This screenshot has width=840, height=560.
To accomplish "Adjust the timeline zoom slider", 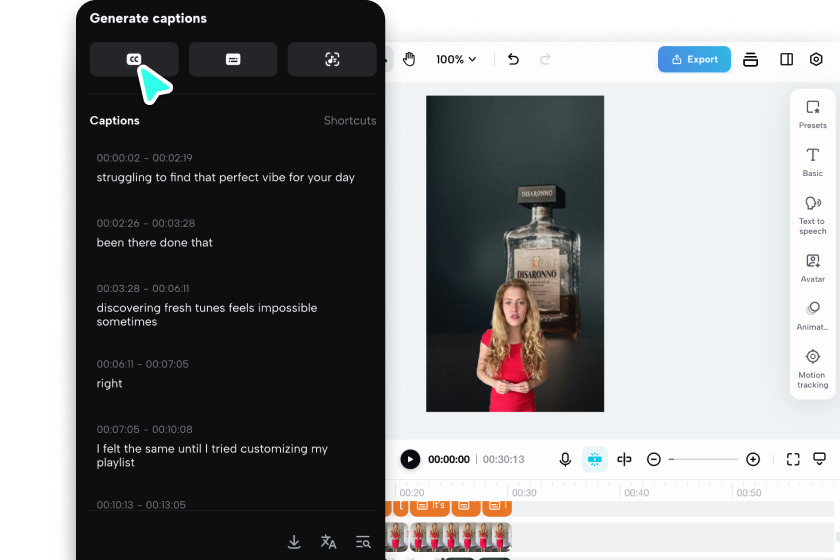I will click(703, 459).
